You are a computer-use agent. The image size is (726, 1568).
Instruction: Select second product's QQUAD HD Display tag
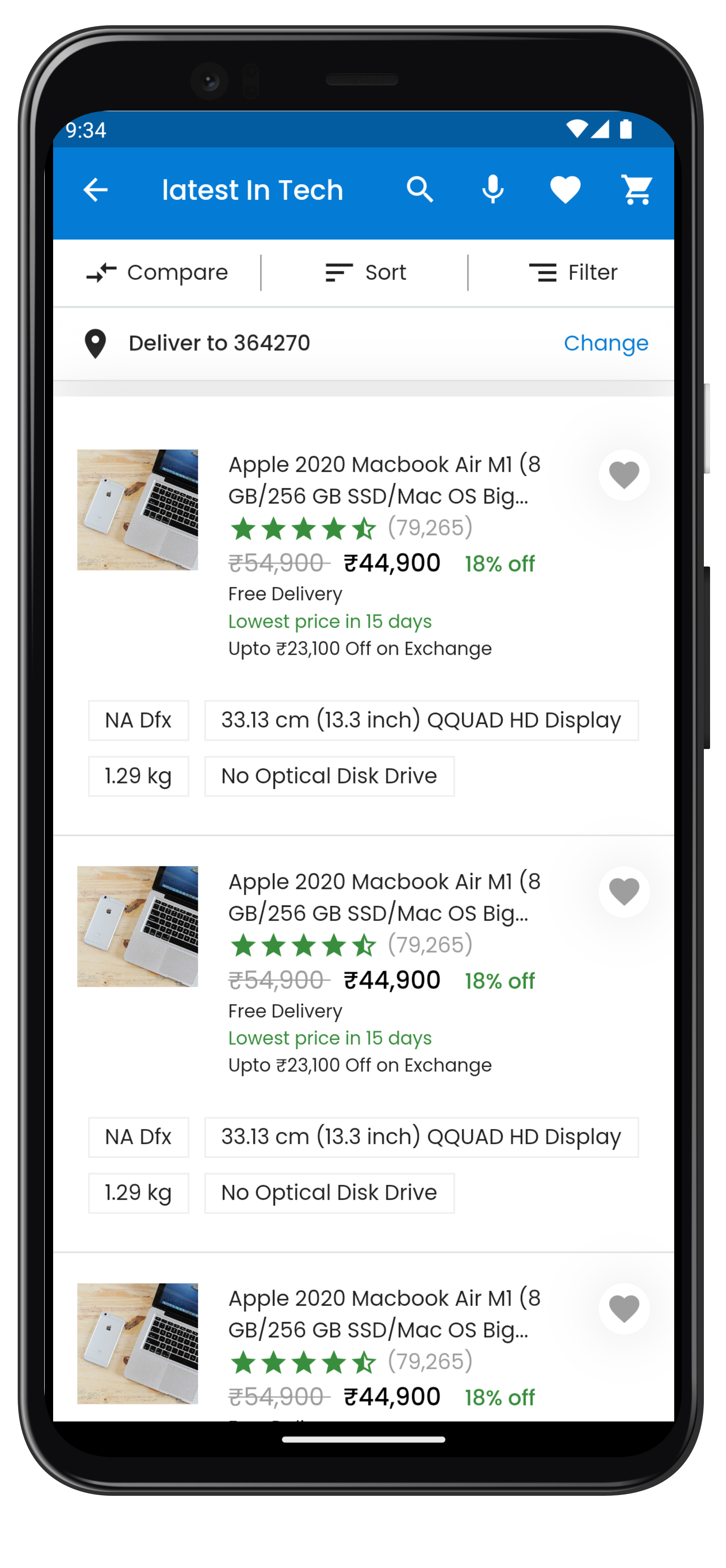pos(421,1137)
